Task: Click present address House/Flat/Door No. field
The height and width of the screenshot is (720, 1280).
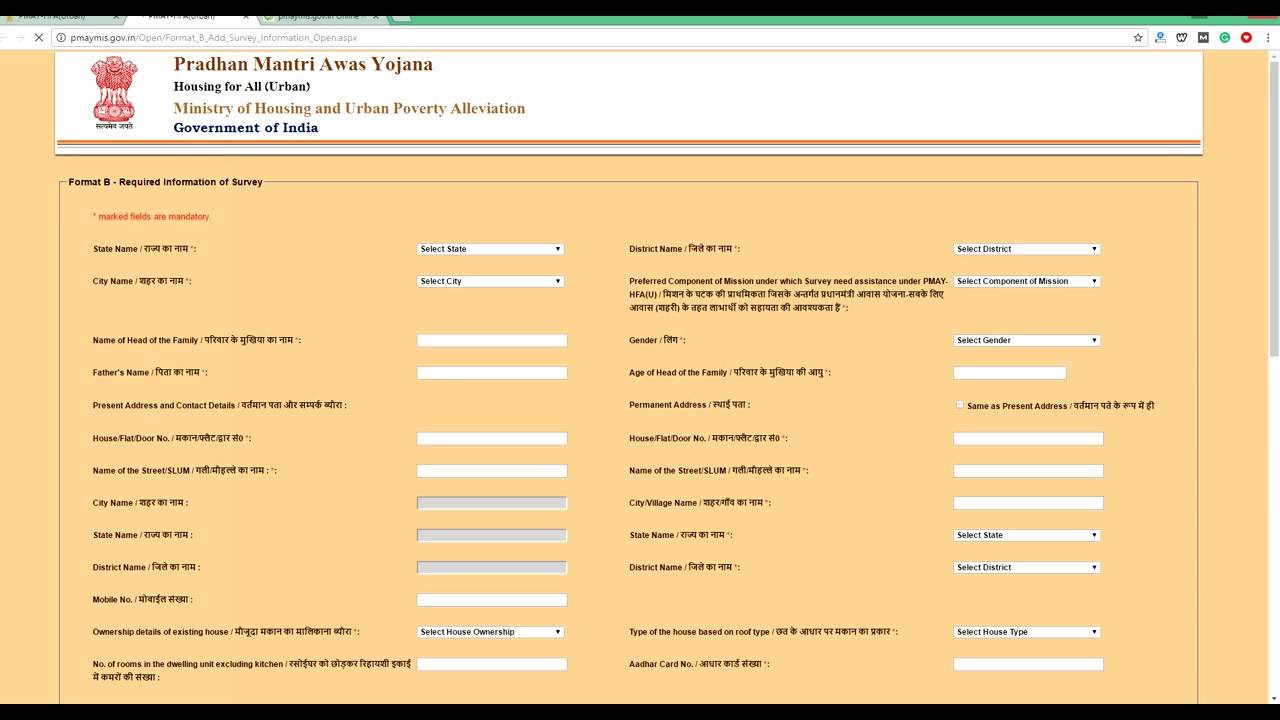Action: (x=492, y=438)
